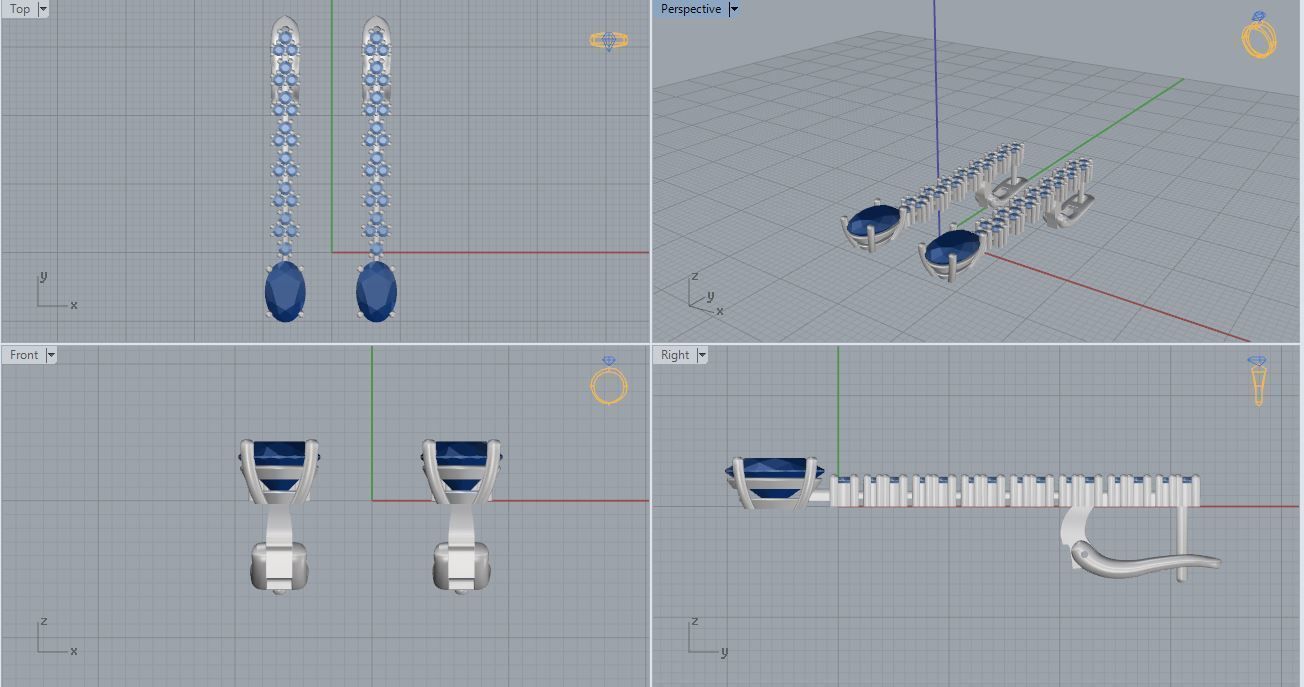This screenshot has height=687, width=1304.
Task: Click the orange ring icon in Top viewport
Action: click(609, 41)
